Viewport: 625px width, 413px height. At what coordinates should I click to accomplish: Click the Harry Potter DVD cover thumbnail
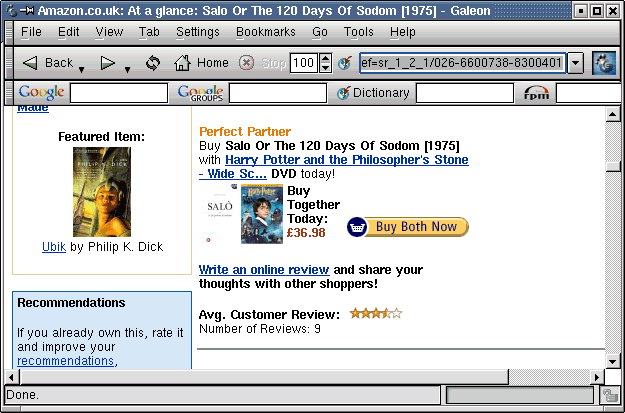[x=262, y=214]
